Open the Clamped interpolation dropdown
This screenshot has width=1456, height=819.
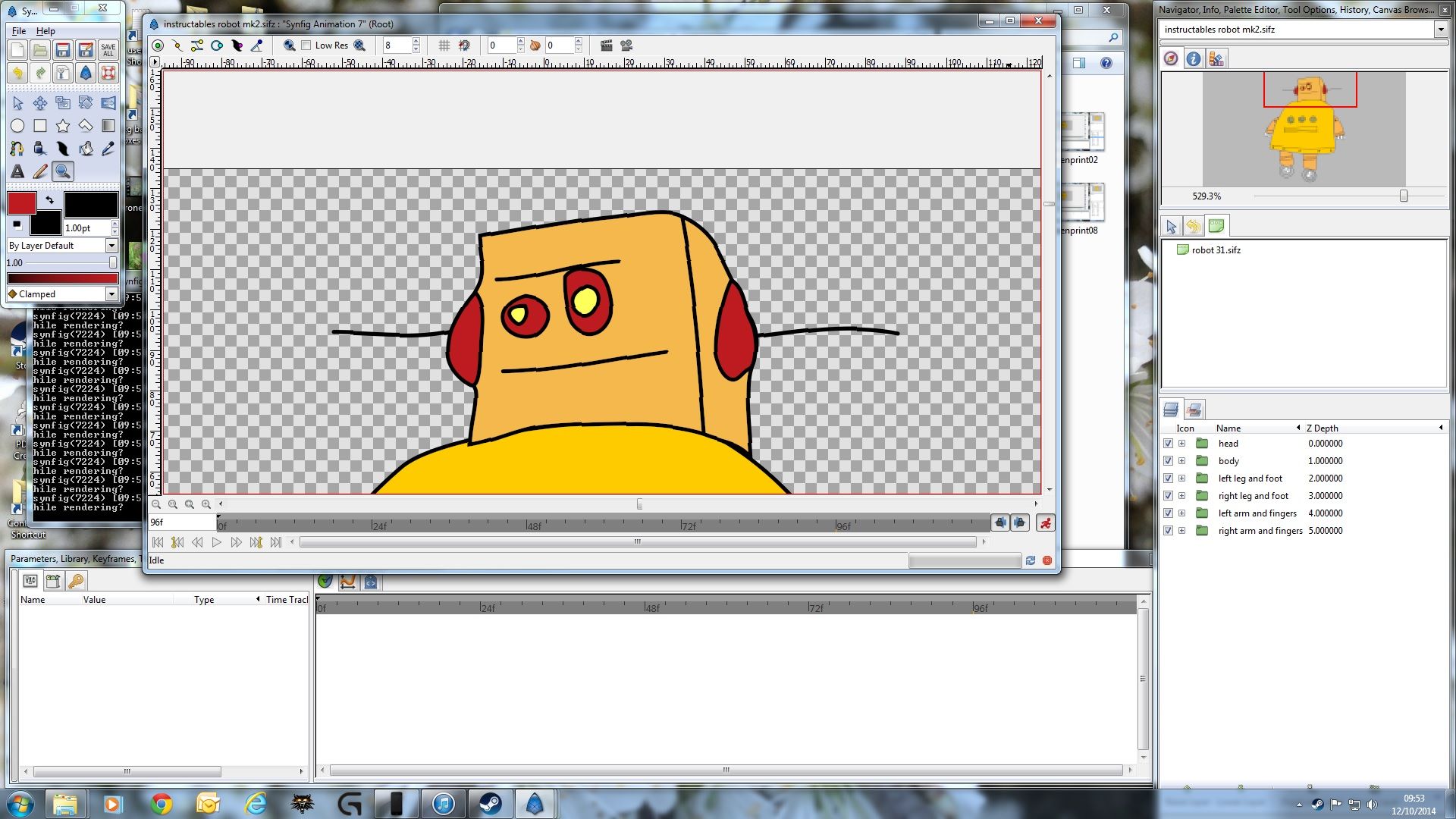(x=111, y=293)
